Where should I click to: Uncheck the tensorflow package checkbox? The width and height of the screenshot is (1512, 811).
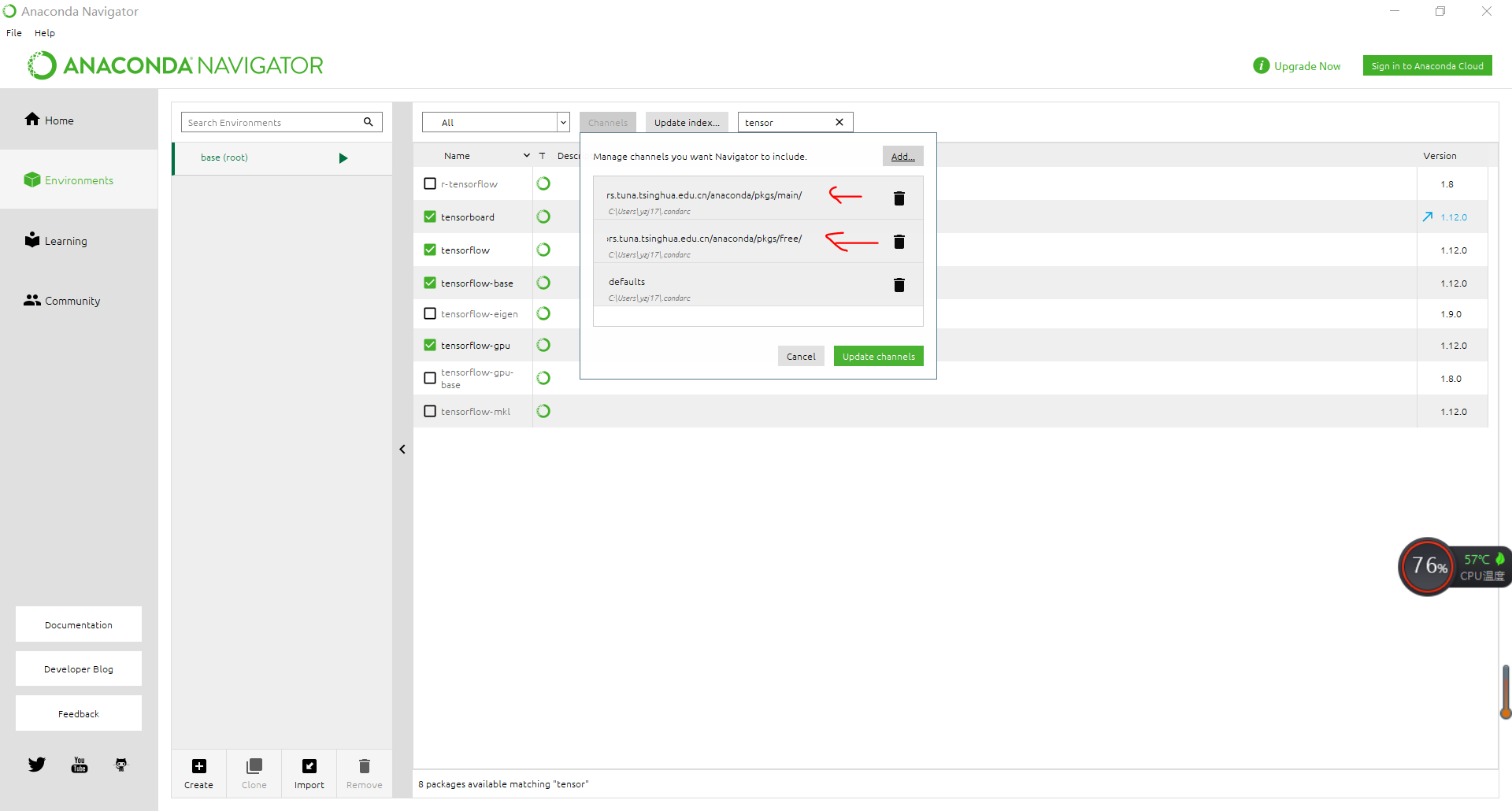(x=430, y=250)
